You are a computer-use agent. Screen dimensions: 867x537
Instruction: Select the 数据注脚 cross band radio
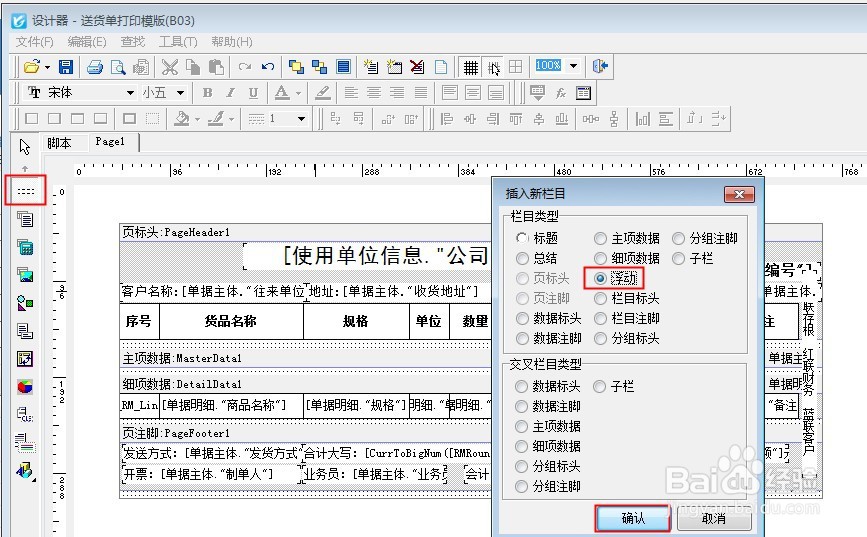(521, 406)
